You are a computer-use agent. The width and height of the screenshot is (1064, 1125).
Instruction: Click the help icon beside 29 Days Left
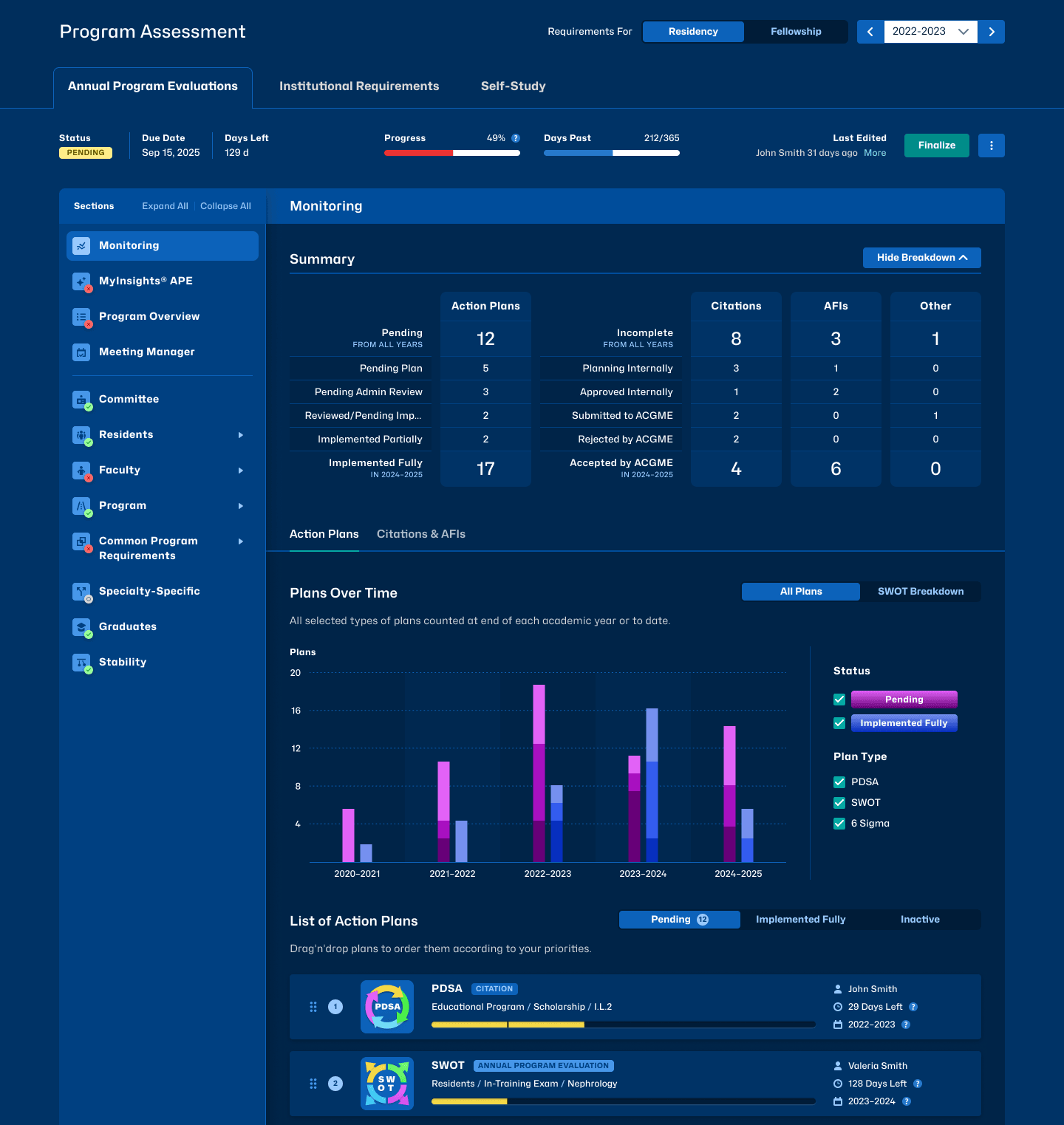coord(913,1007)
